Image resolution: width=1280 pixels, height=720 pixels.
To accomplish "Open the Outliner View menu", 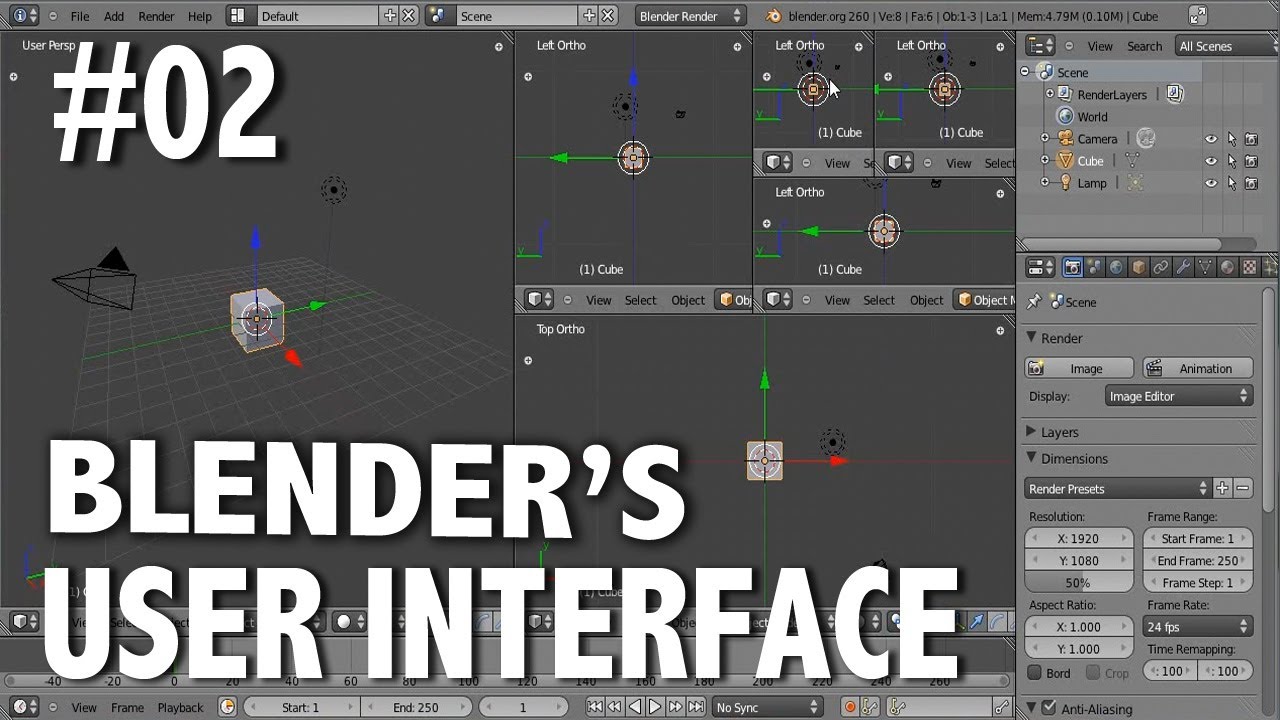I will [x=1100, y=46].
